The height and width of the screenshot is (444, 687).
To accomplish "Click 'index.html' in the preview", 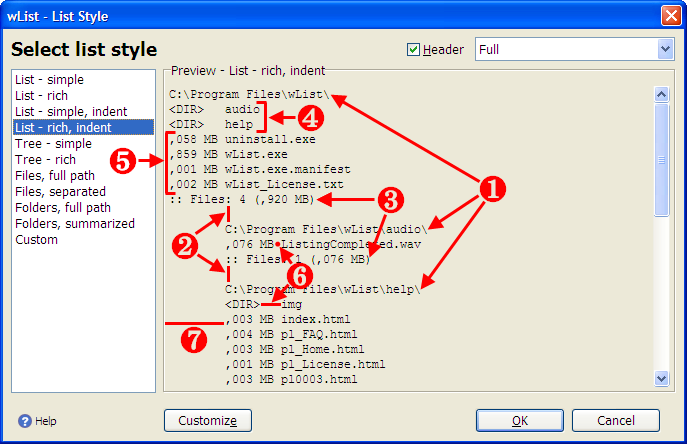I will point(315,319).
